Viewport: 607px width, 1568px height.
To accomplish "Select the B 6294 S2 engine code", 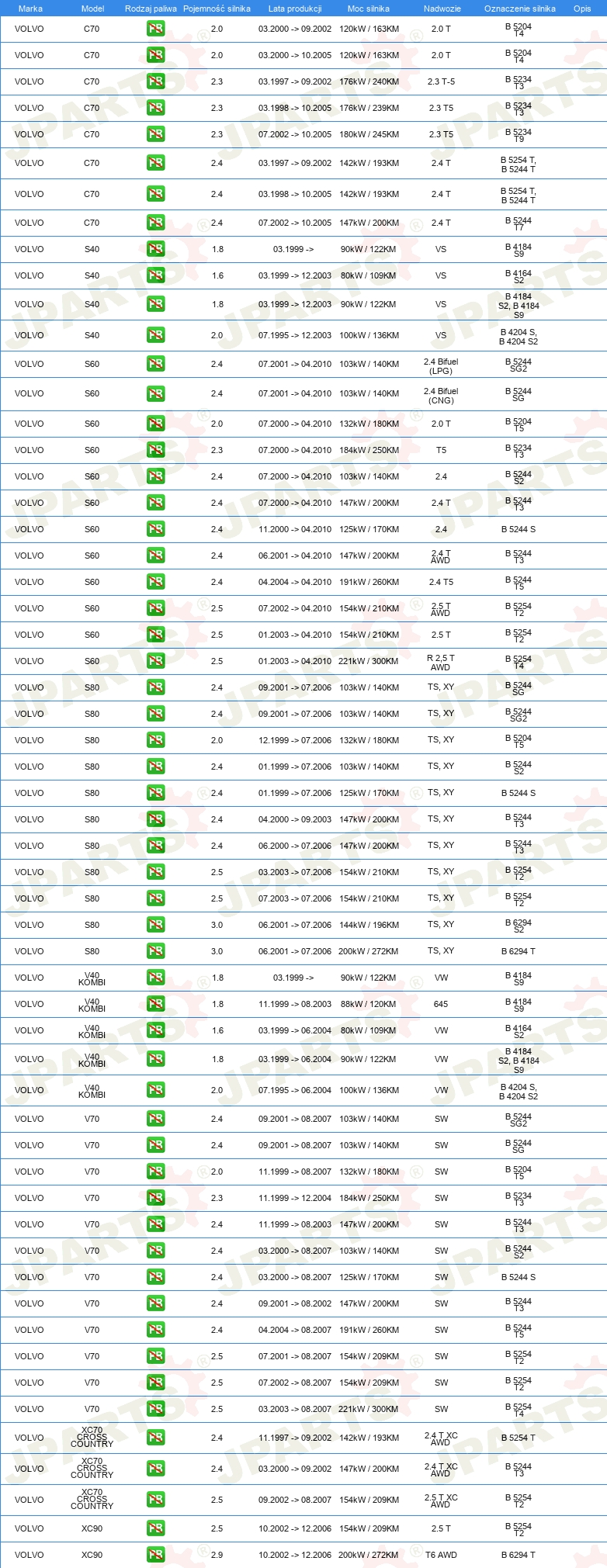I will click(519, 926).
